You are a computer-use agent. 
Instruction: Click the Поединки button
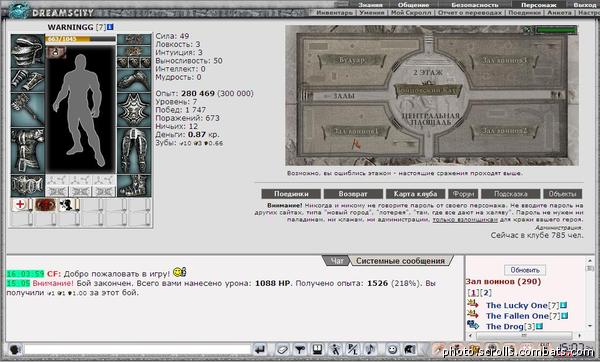click(291, 194)
